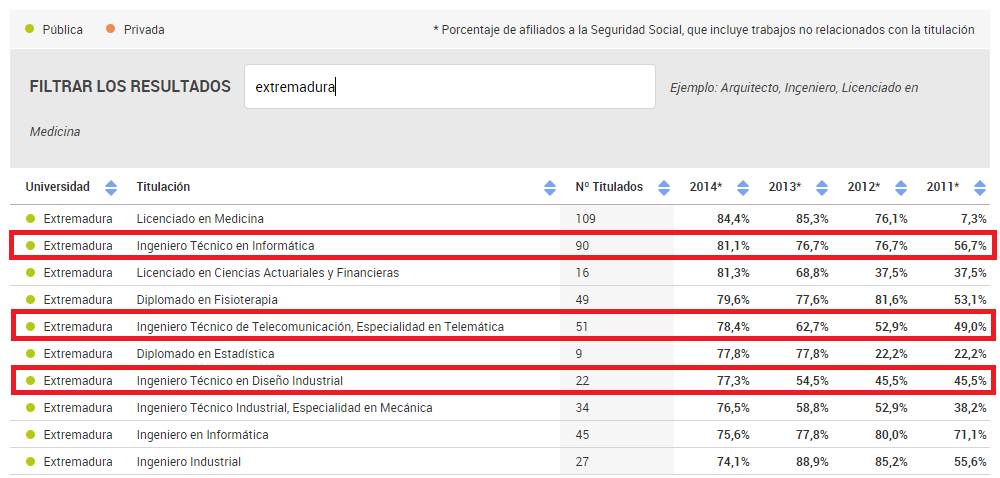Click 90 graduates in Ingeniero Técnico Informática row

click(582, 245)
